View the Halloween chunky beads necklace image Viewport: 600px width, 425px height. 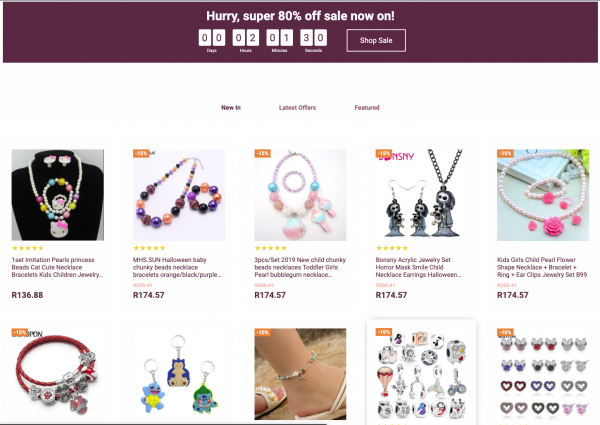click(x=179, y=195)
